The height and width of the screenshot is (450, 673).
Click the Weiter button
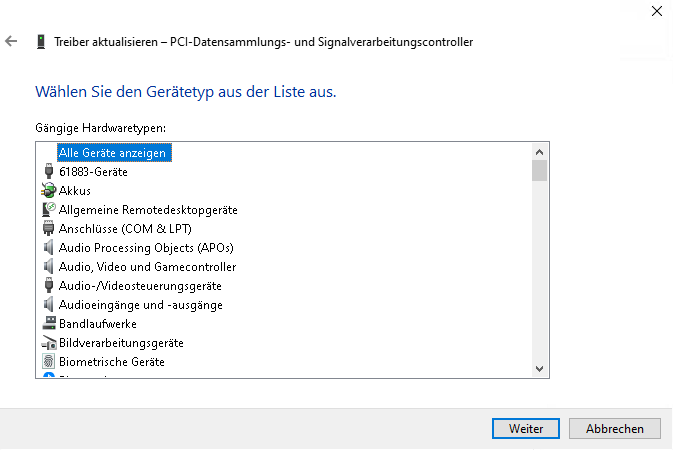[526, 429]
